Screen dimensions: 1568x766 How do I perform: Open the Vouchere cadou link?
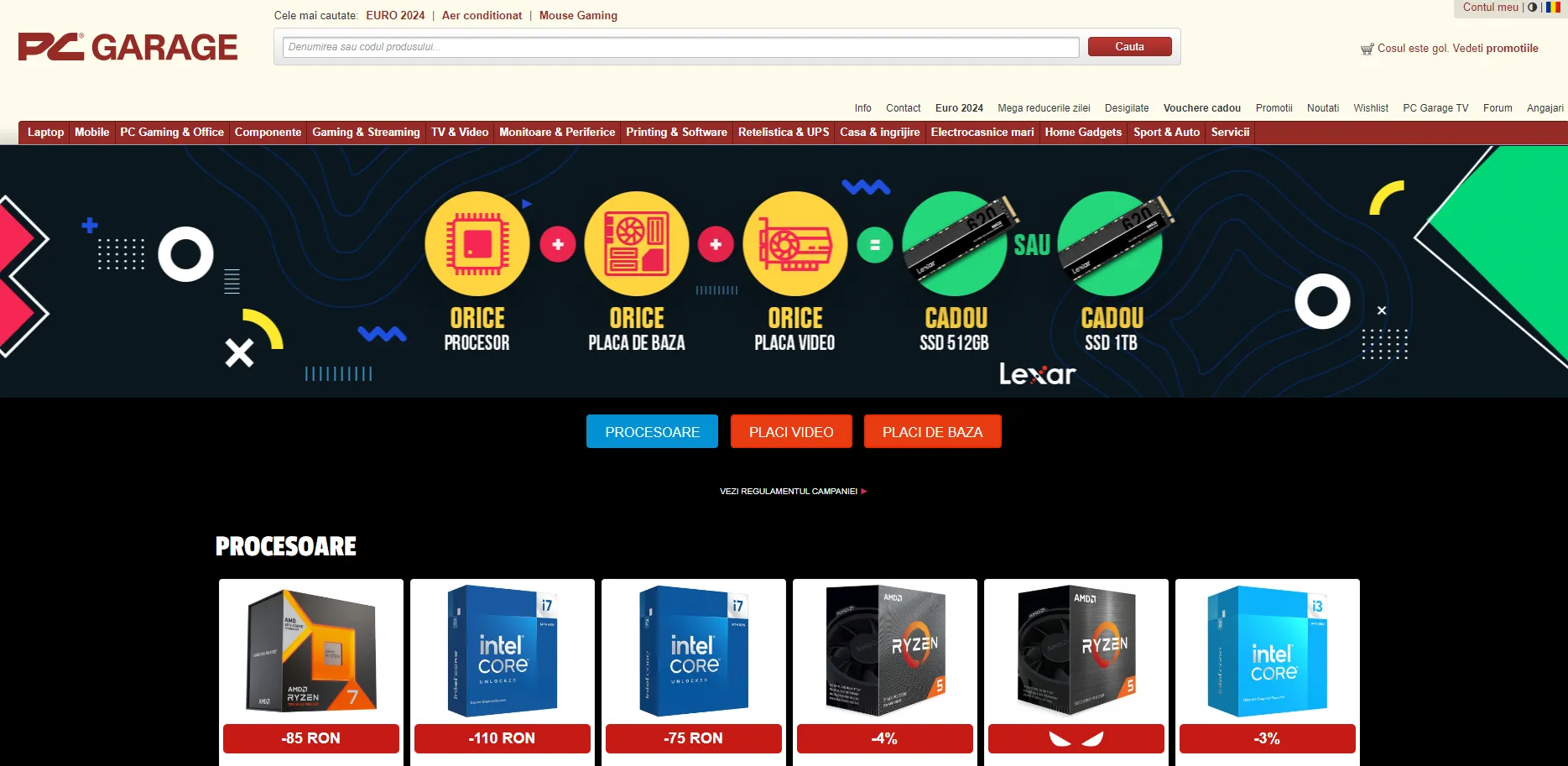(x=1201, y=108)
